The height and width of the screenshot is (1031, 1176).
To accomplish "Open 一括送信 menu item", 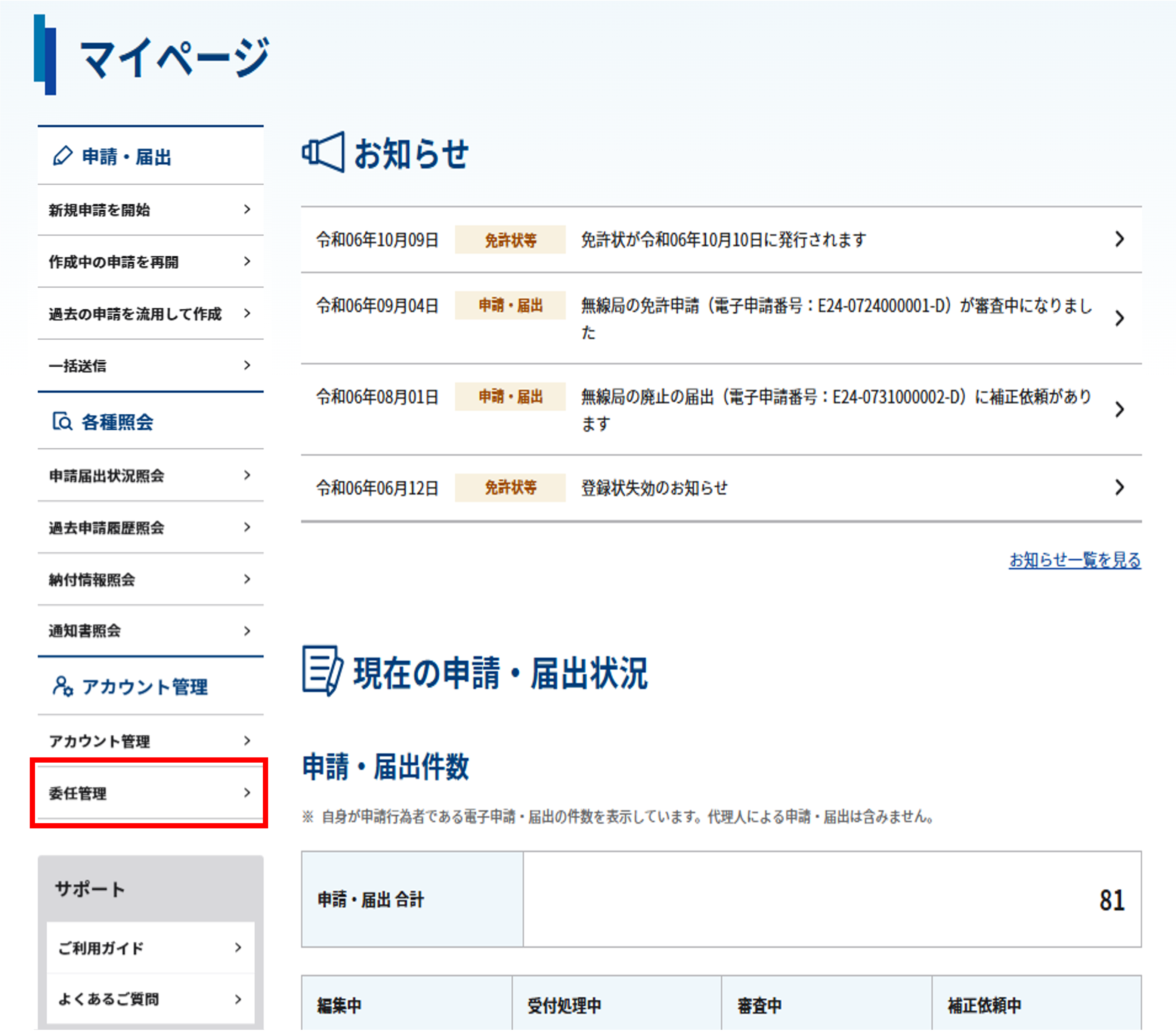I will point(151,365).
